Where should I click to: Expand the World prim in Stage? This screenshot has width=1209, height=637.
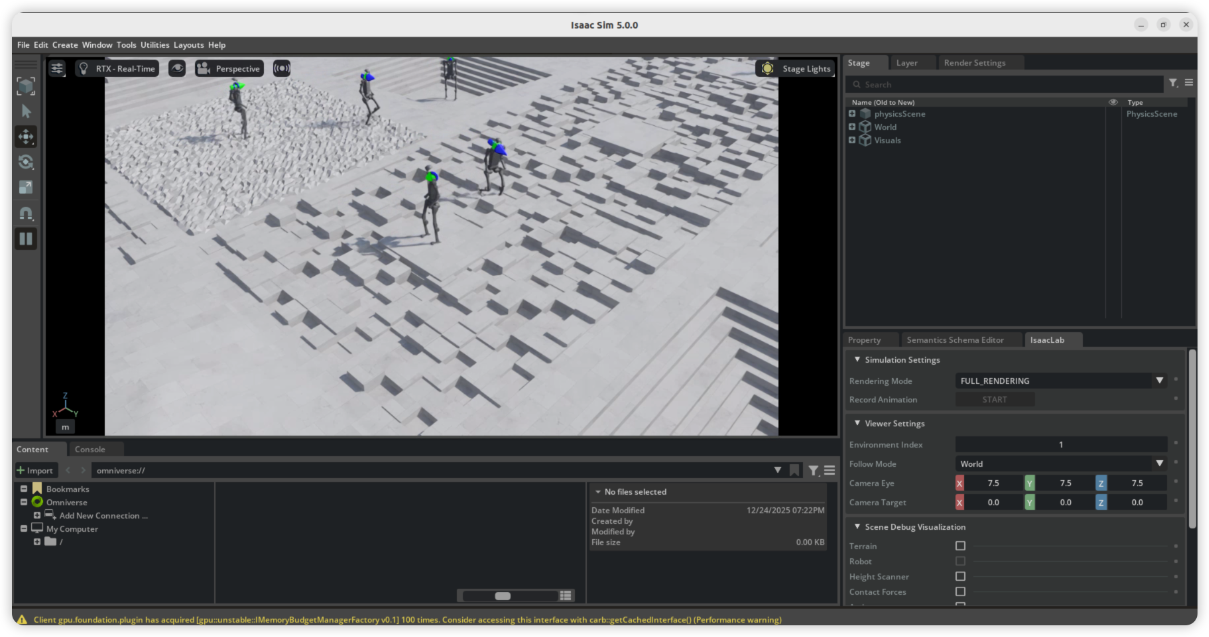pyautogui.click(x=852, y=127)
